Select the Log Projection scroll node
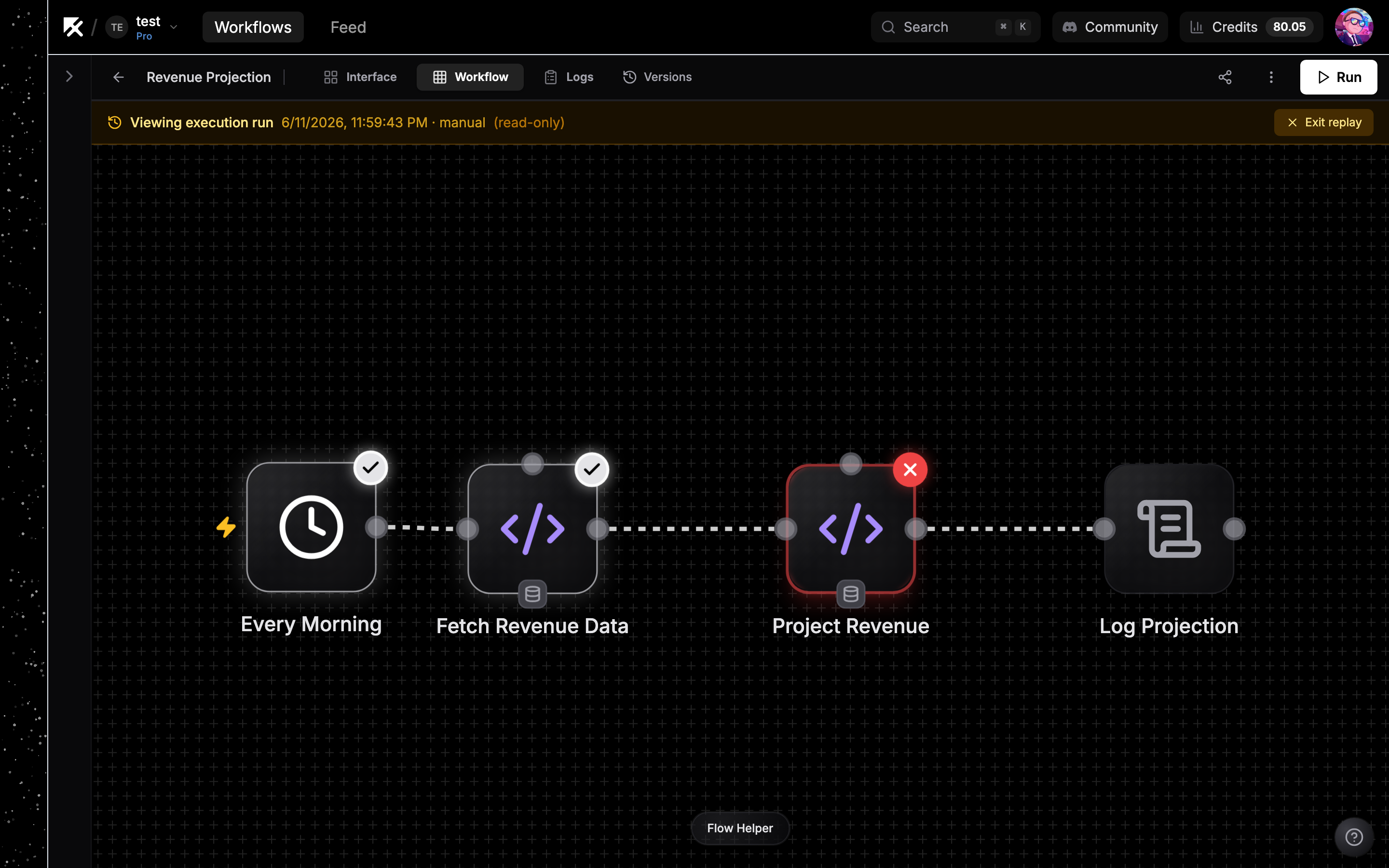This screenshot has height=868, width=1389. point(1169,529)
